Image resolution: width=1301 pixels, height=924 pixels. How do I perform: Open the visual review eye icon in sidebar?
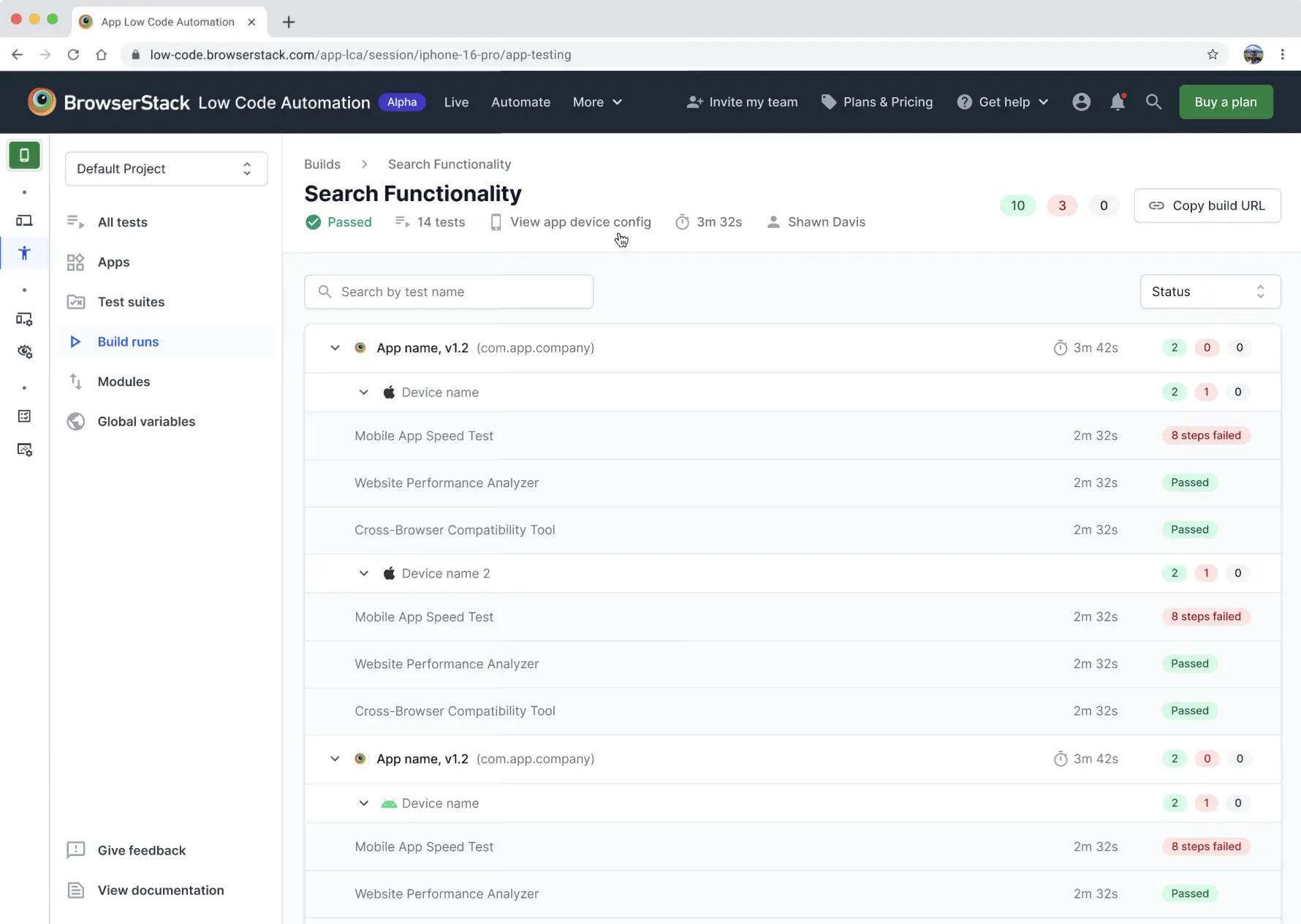point(24,352)
